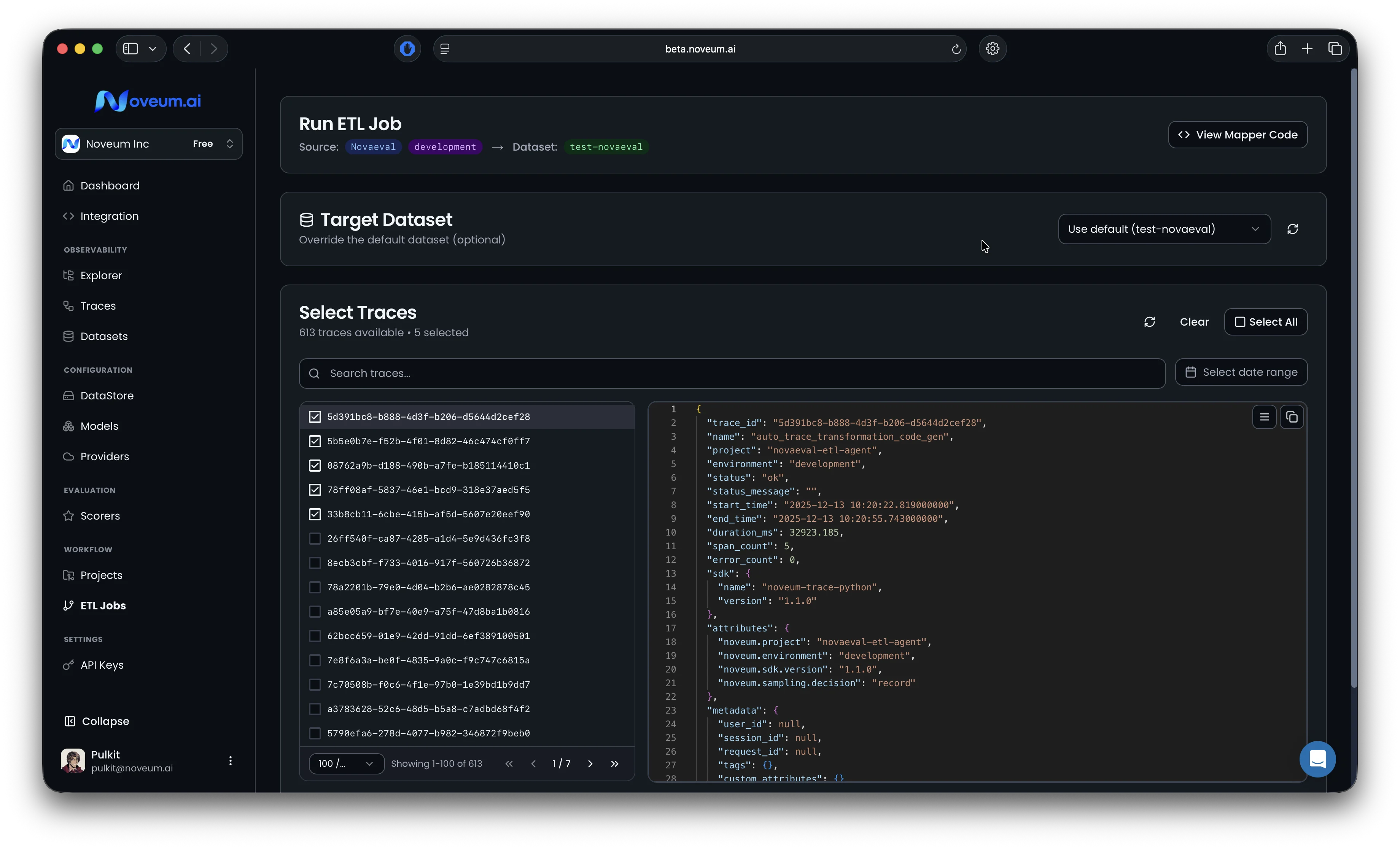
Task: Focus the Search traces input field
Action: pos(732,374)
